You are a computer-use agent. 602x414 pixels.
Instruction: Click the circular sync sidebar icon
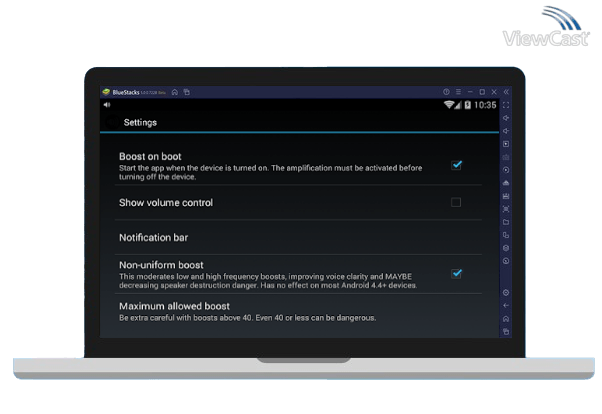506,170
